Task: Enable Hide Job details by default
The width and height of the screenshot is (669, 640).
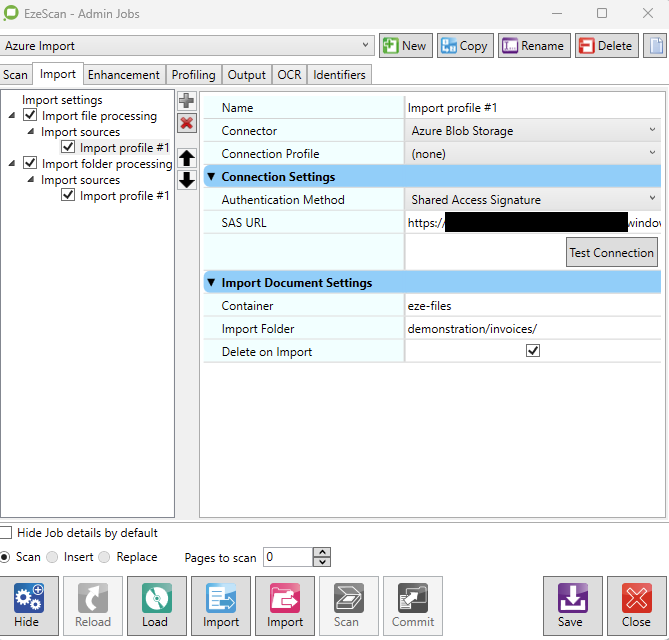Action: [x=7, y=533]
